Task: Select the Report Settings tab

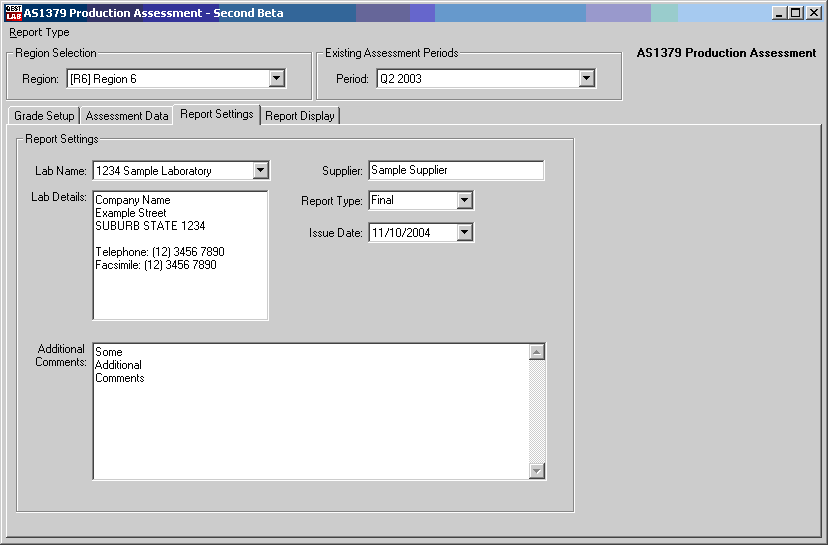Action: (x=217, y=114)
